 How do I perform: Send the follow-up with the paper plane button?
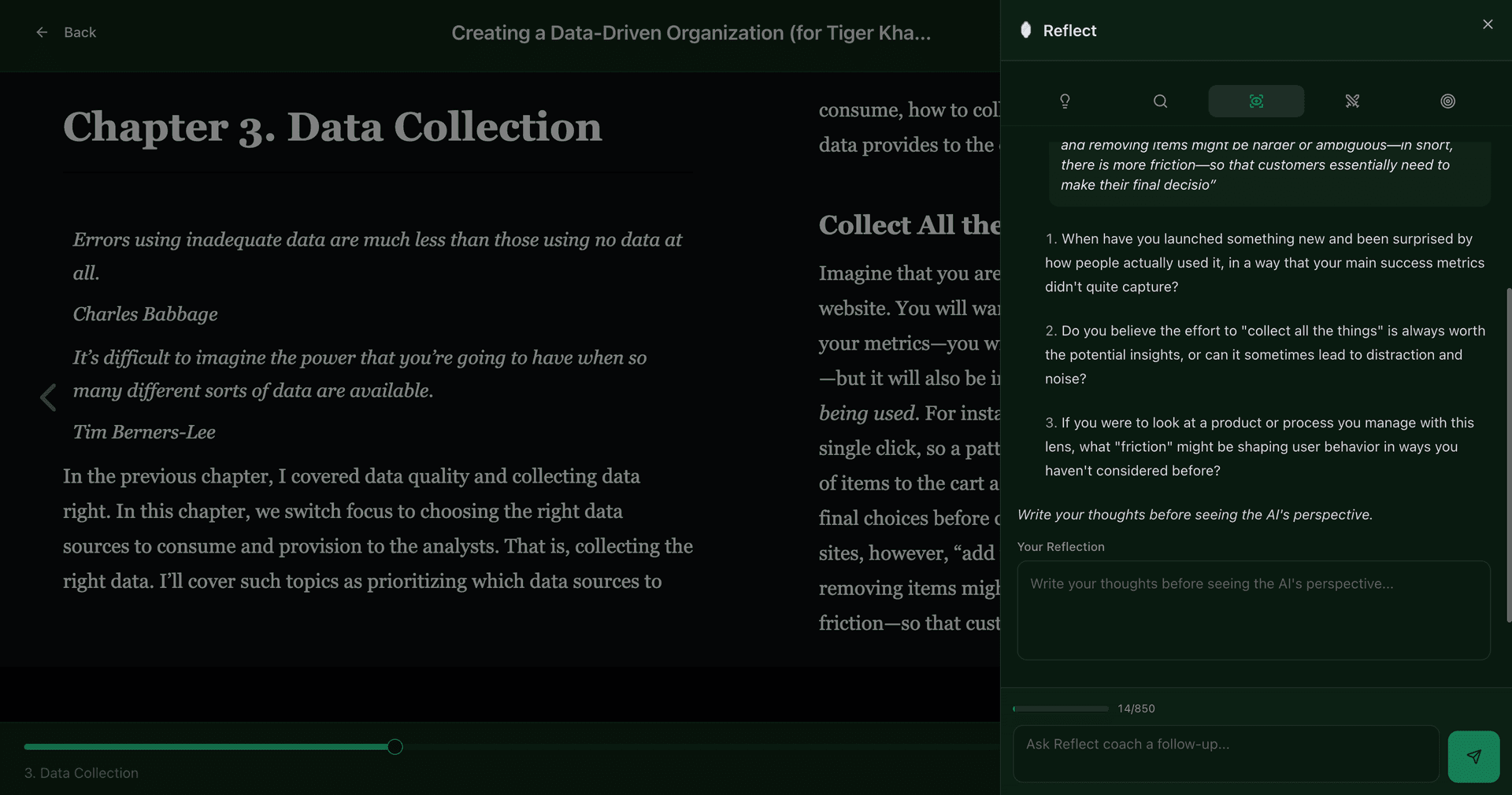(1473, 756)
